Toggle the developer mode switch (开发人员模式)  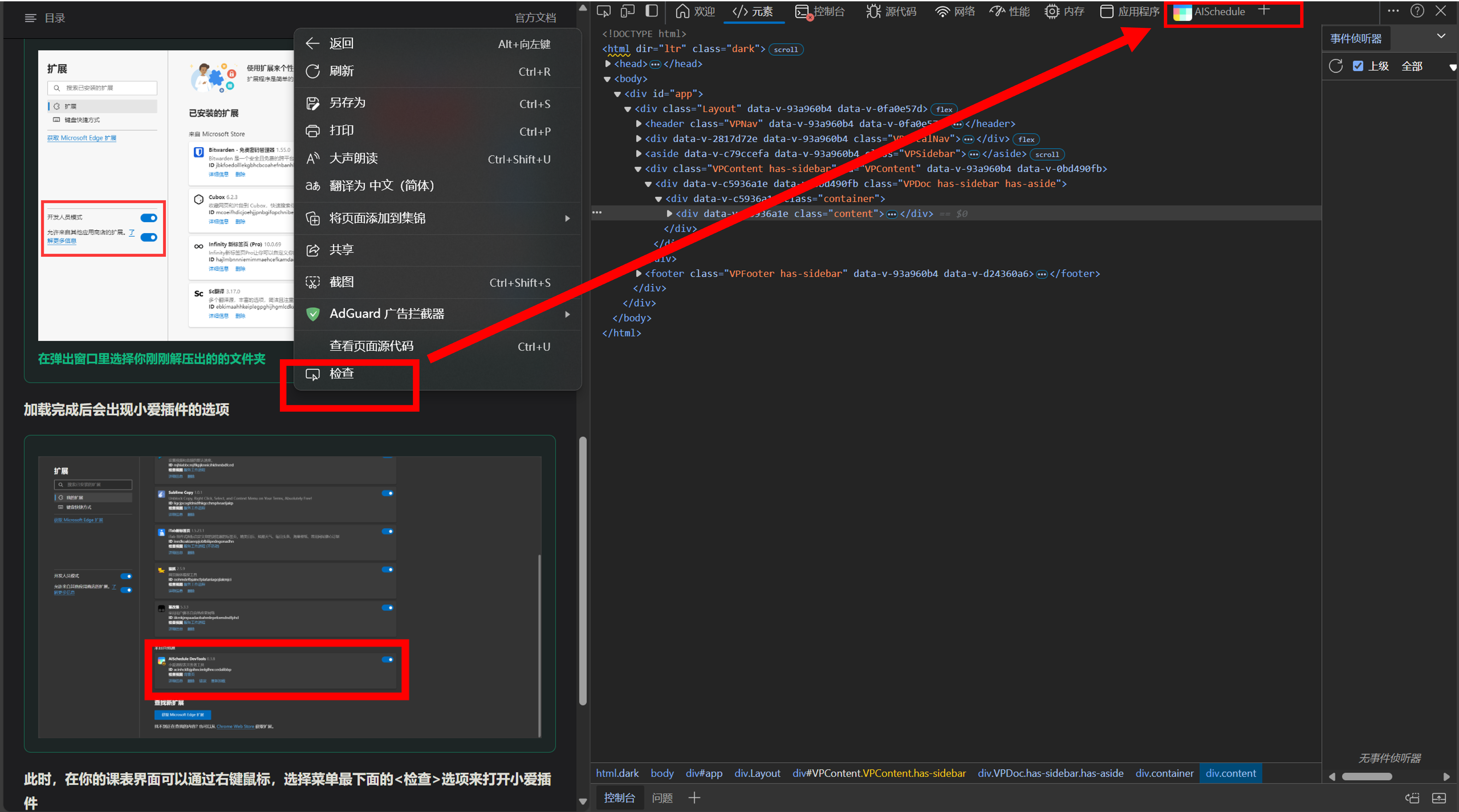[149, 218]
